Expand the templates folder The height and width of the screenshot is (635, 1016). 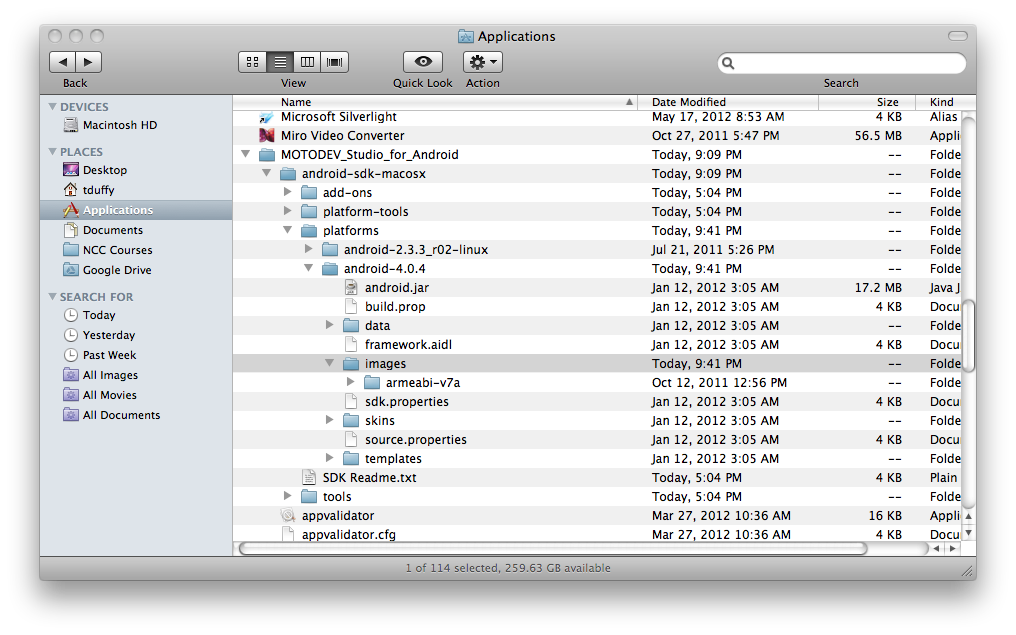click(329, 457)
